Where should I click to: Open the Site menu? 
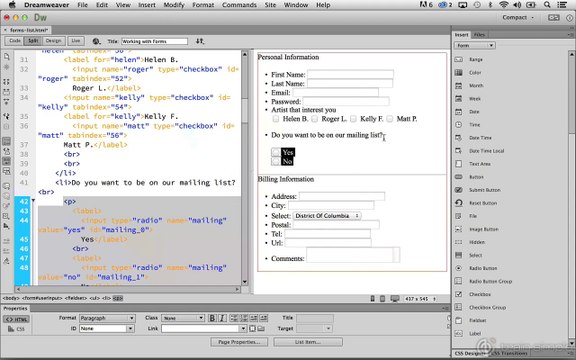click(x=270, y=5)
